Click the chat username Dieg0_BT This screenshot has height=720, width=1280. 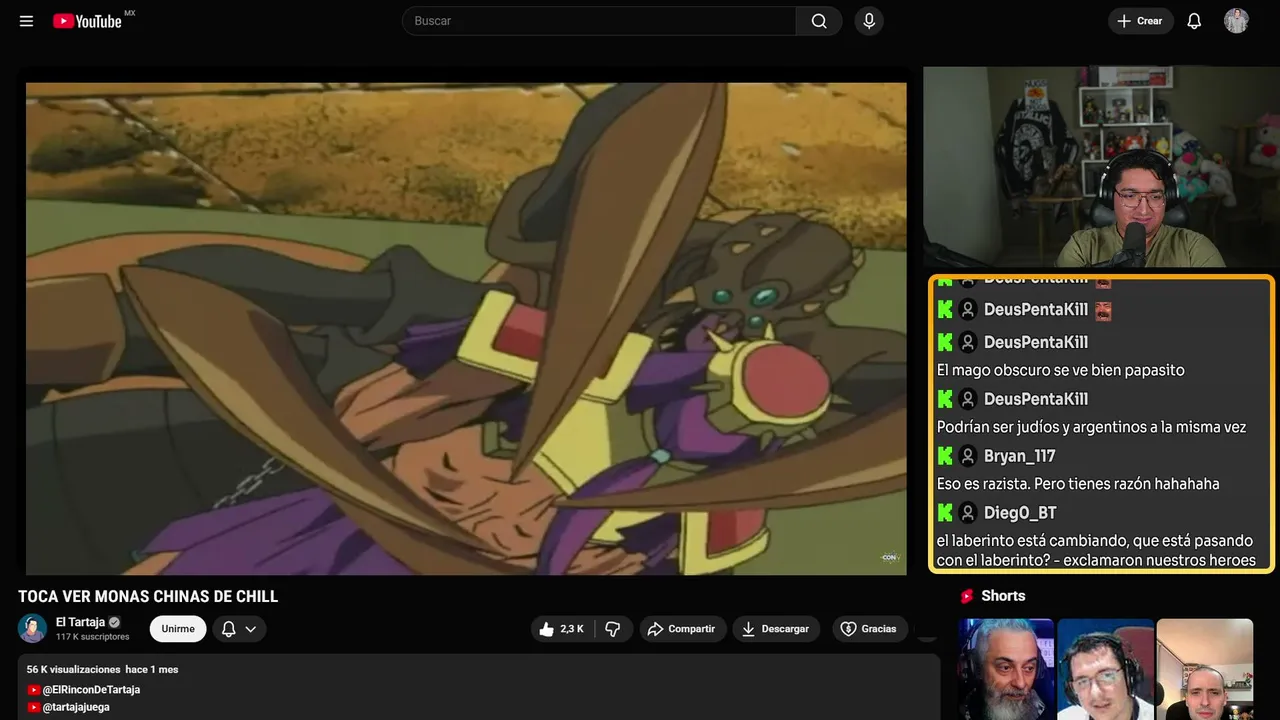pos(1020,513)
